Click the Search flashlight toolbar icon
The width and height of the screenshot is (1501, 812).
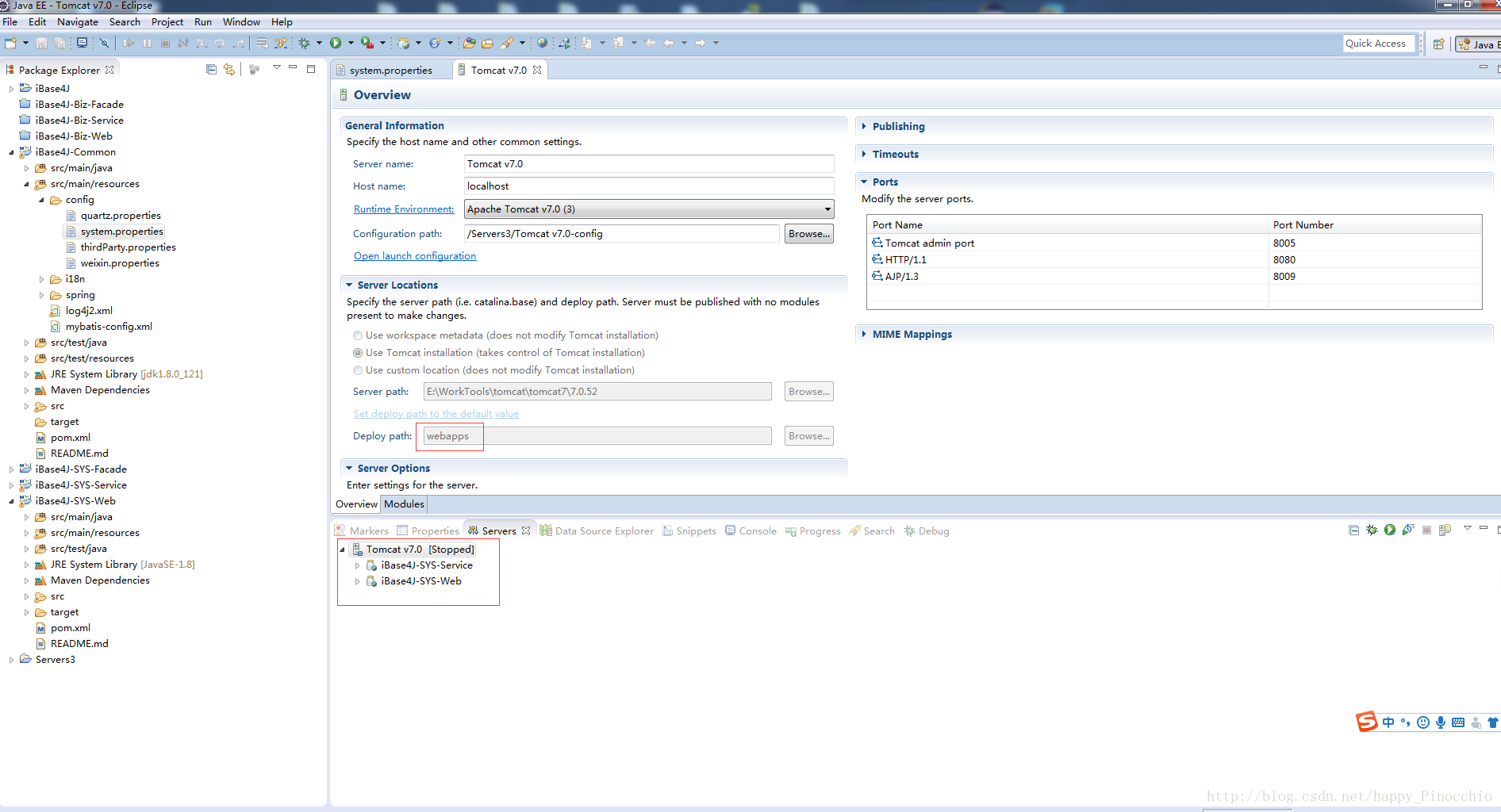(x=507, y=43)
